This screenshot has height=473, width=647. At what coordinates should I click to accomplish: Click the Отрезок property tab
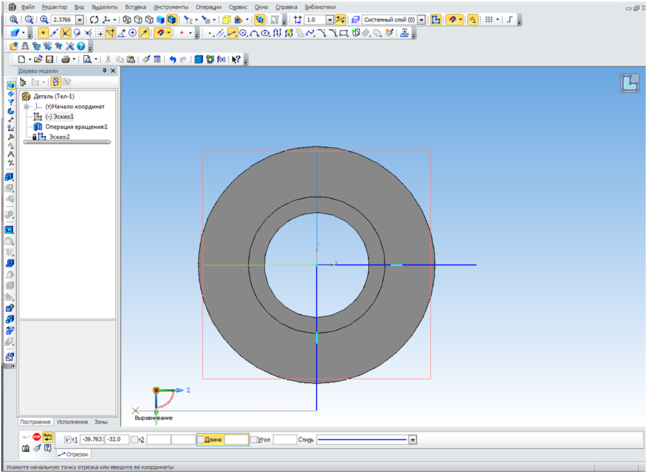click(x=73, y=454)
